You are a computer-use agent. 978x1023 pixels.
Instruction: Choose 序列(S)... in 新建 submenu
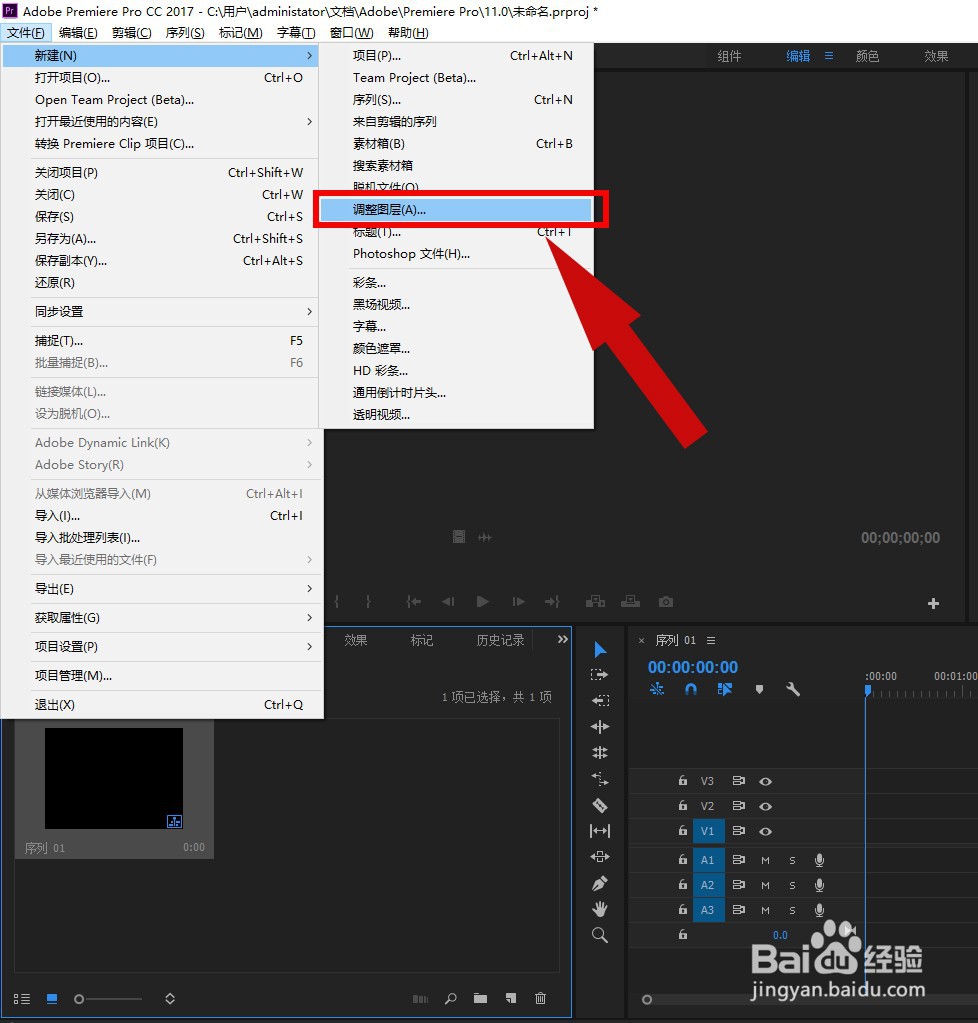pyautogui.click(x=456, y=100)
